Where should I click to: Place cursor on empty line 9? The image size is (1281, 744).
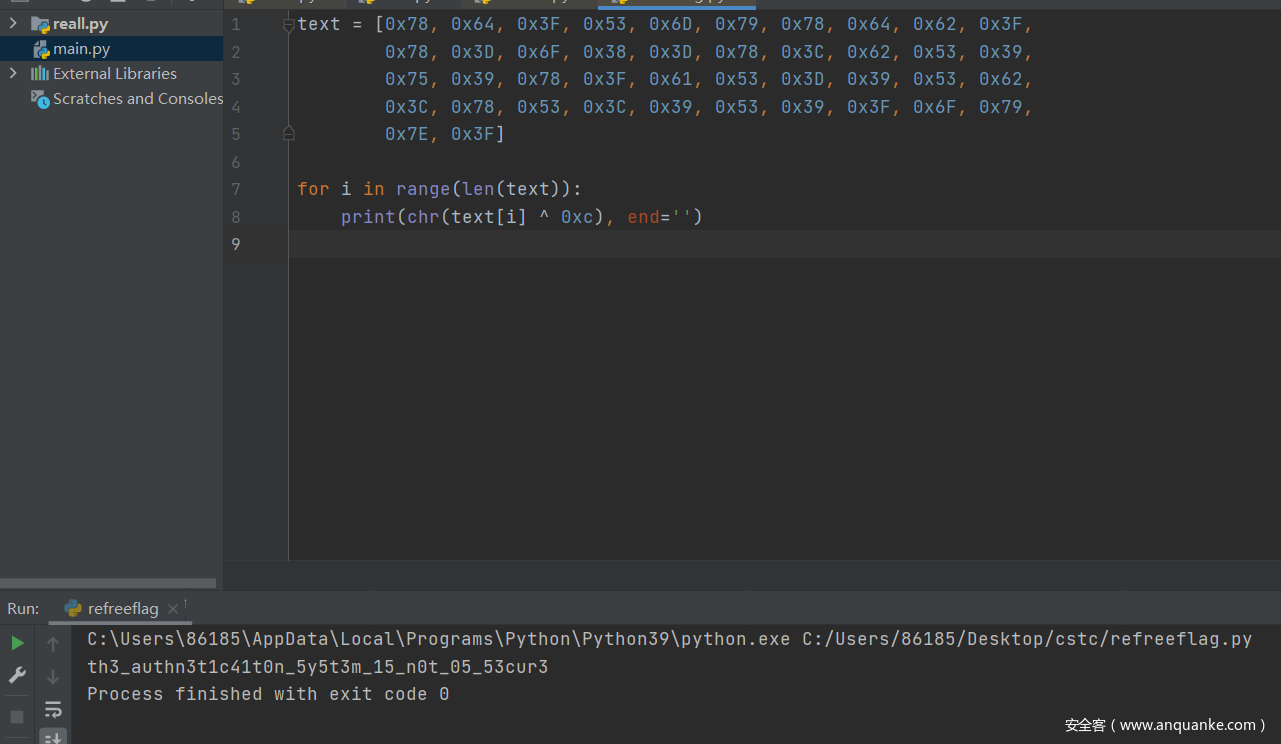point(700,244)
